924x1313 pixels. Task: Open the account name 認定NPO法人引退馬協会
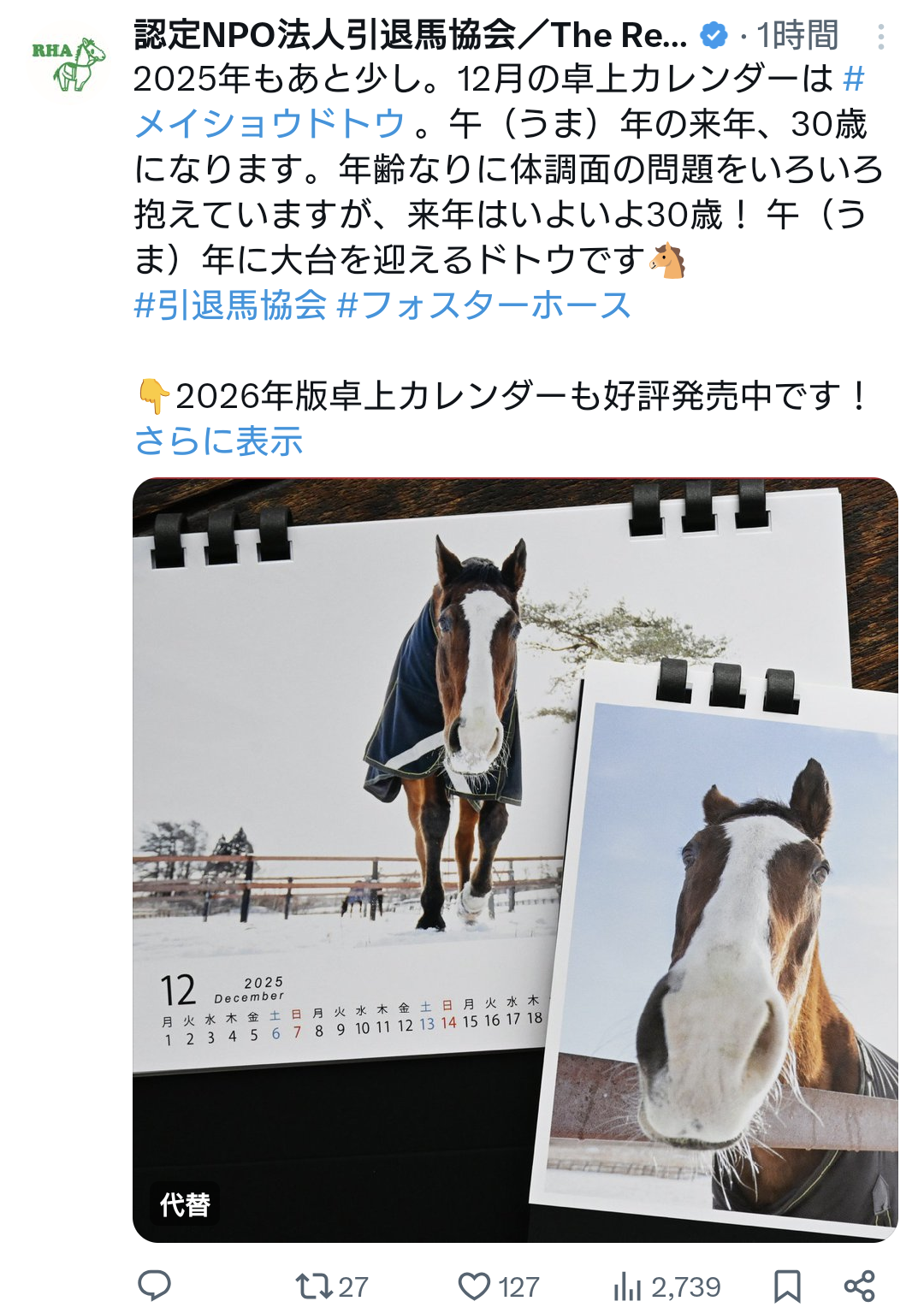pos(411,35)
